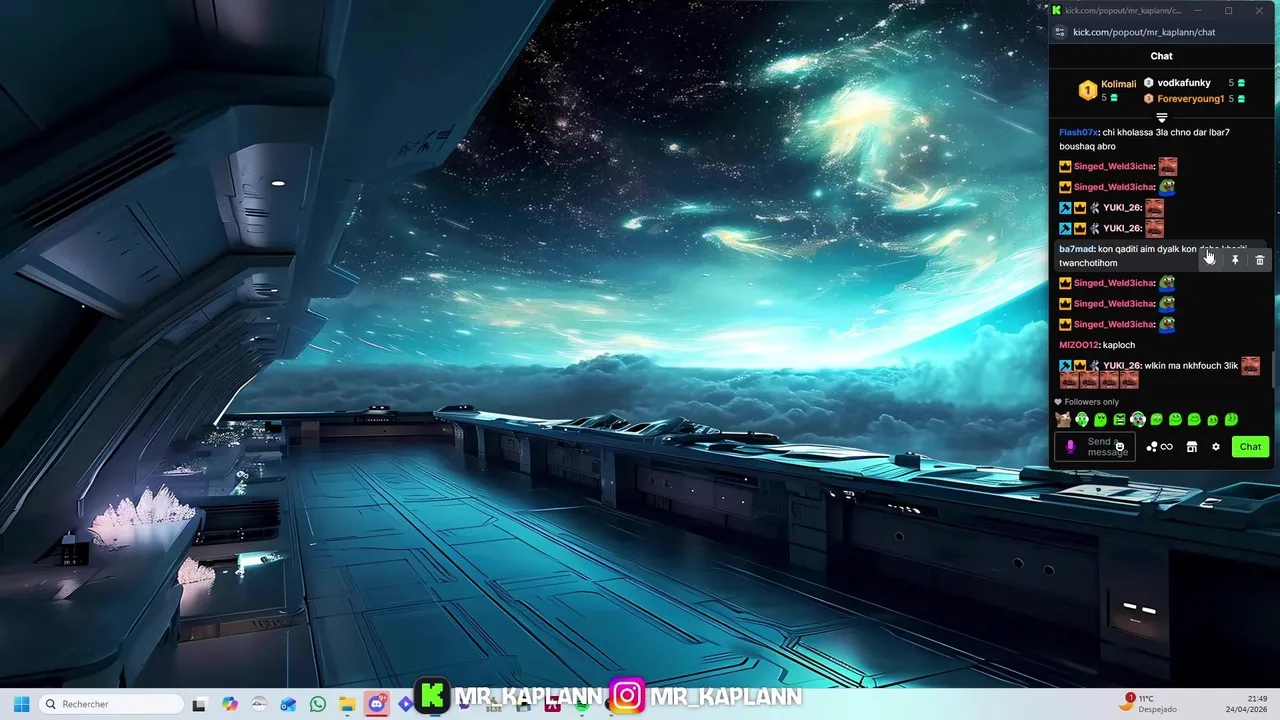Viewport: 1280px width, 720px height.
Task: Open the Windows Start menu
Action: tap(21, 704)
